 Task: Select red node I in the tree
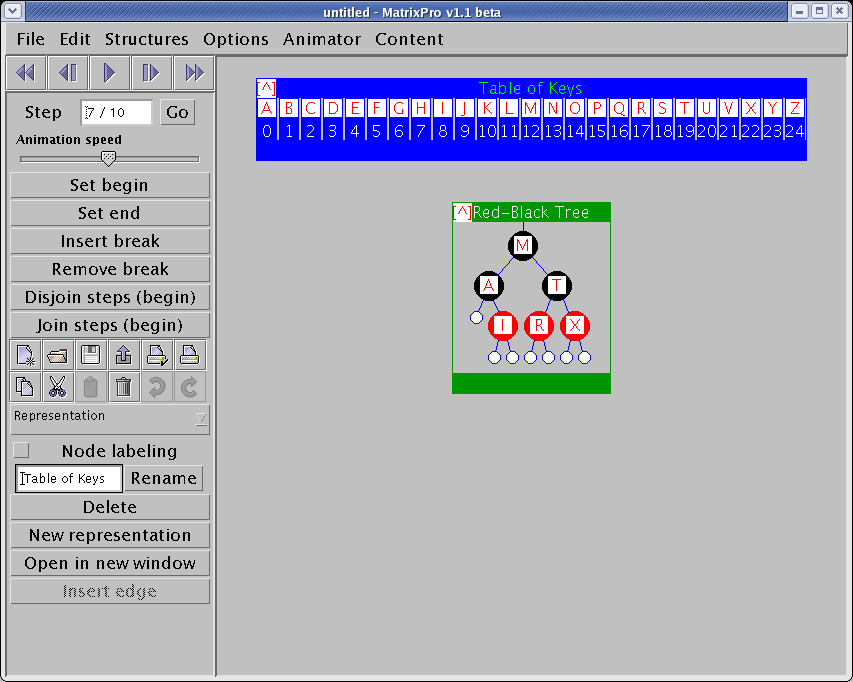[x=503, y=326]
